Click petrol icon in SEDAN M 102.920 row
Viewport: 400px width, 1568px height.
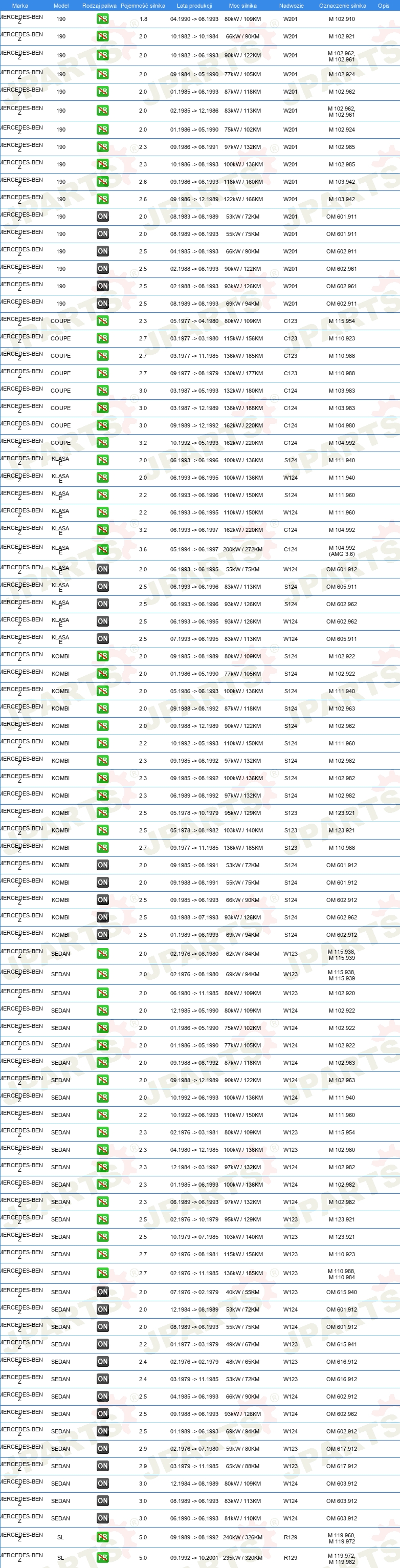103,993
